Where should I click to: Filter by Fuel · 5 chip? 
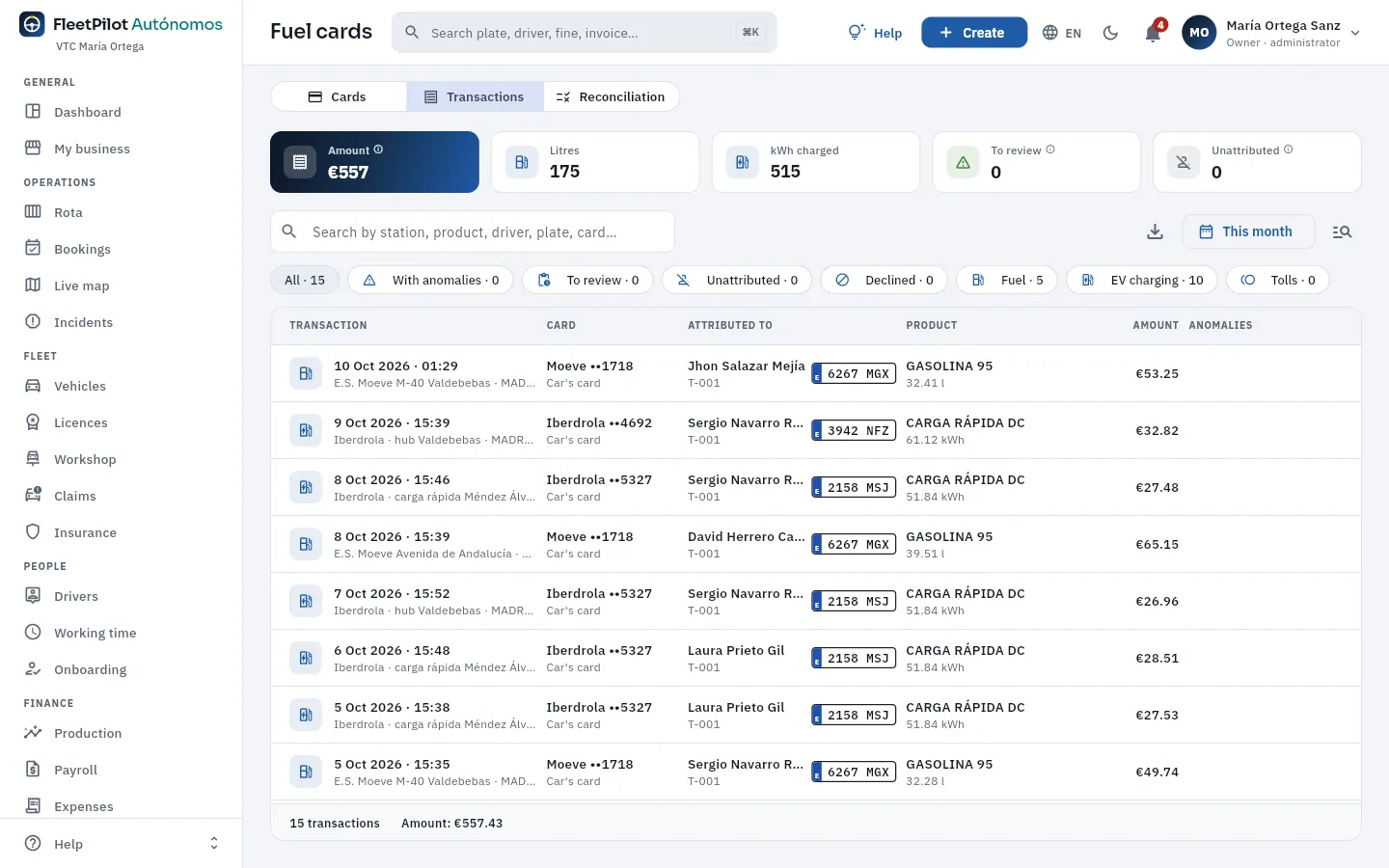tap(1007, 280)
